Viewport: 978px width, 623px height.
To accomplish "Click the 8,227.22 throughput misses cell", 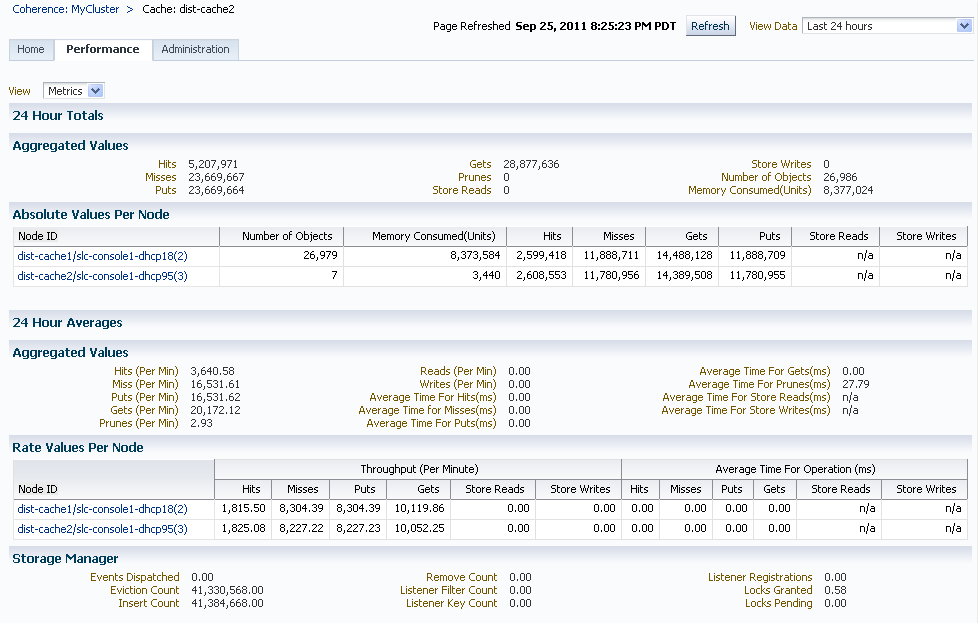I will [x=301, y=529].
